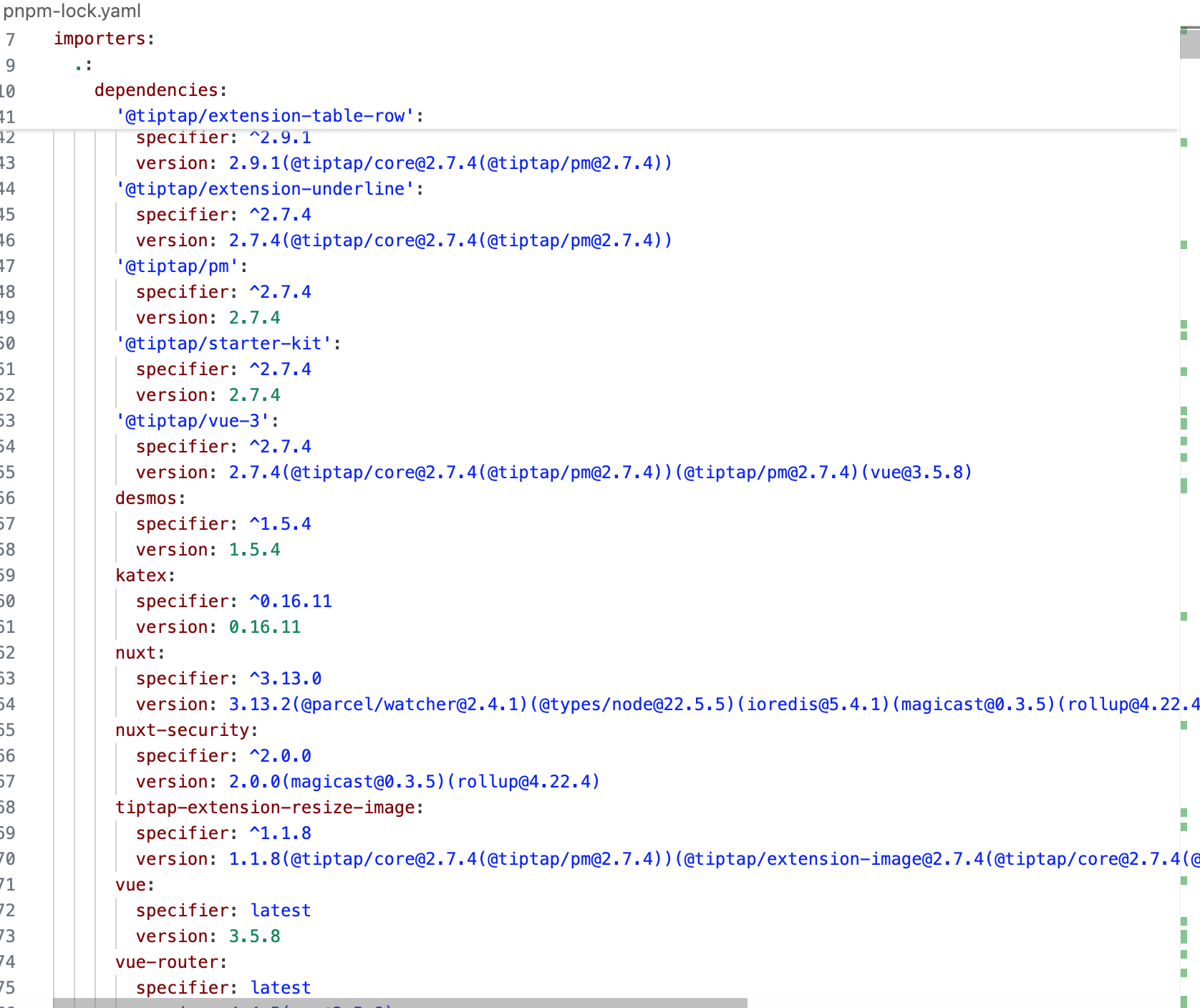Click the 'vue-router:' dependency key
The height and width of the screenshot is (1008, 1200).
[170, 962]
